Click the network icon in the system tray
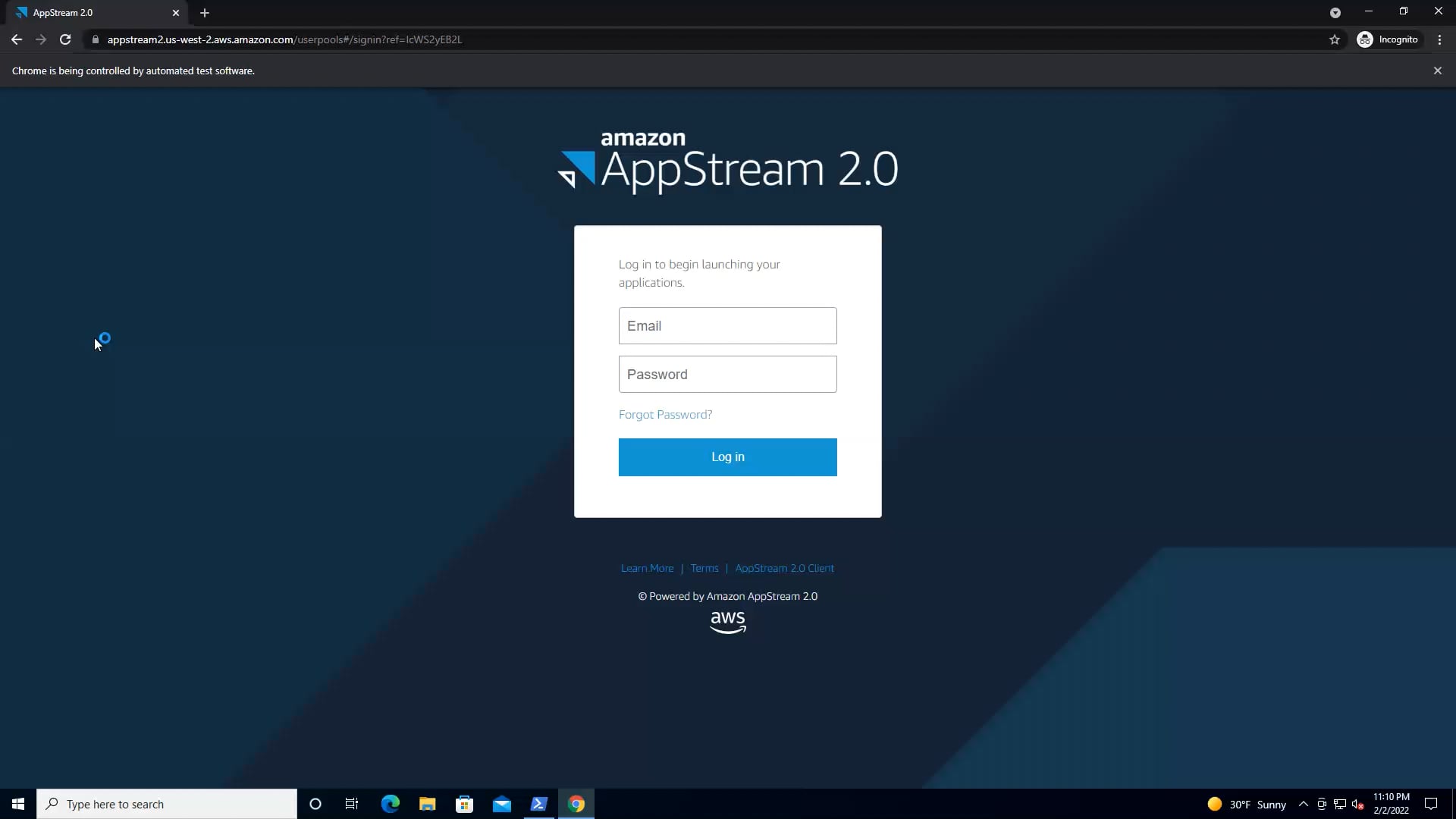 1340,804
